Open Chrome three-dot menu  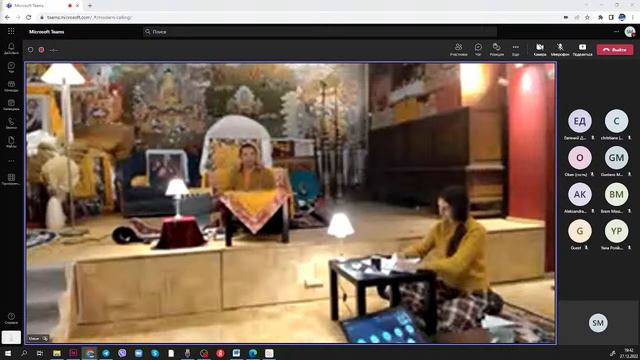[633, 18]
